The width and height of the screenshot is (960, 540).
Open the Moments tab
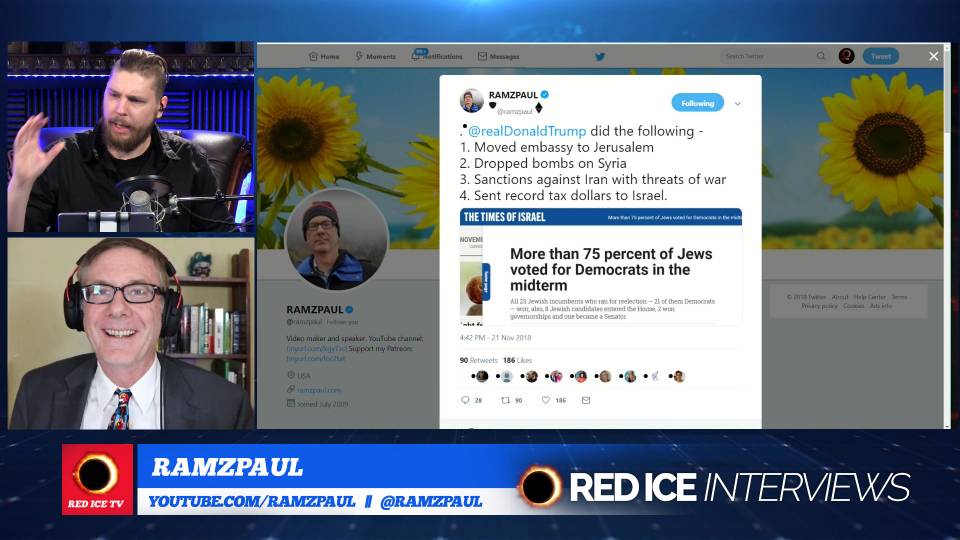375,57
